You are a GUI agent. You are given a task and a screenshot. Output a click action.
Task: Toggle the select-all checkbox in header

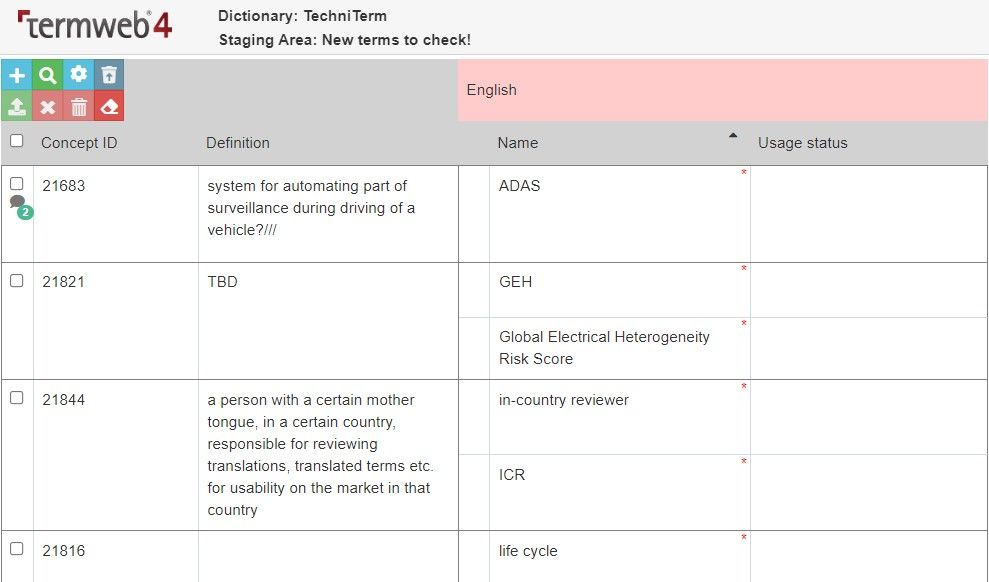coord(17,141)
